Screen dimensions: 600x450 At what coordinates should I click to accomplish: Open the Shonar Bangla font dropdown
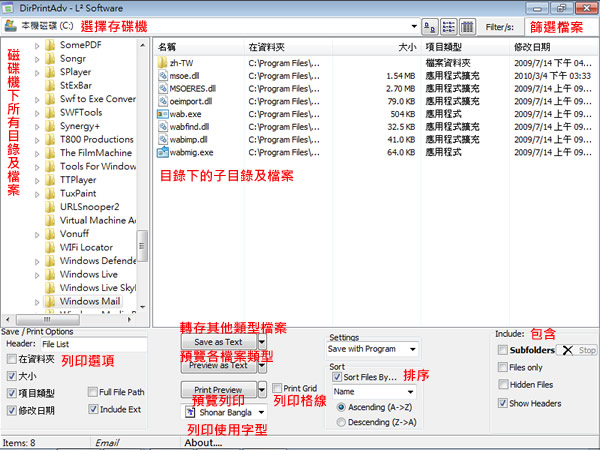[261, 412]
